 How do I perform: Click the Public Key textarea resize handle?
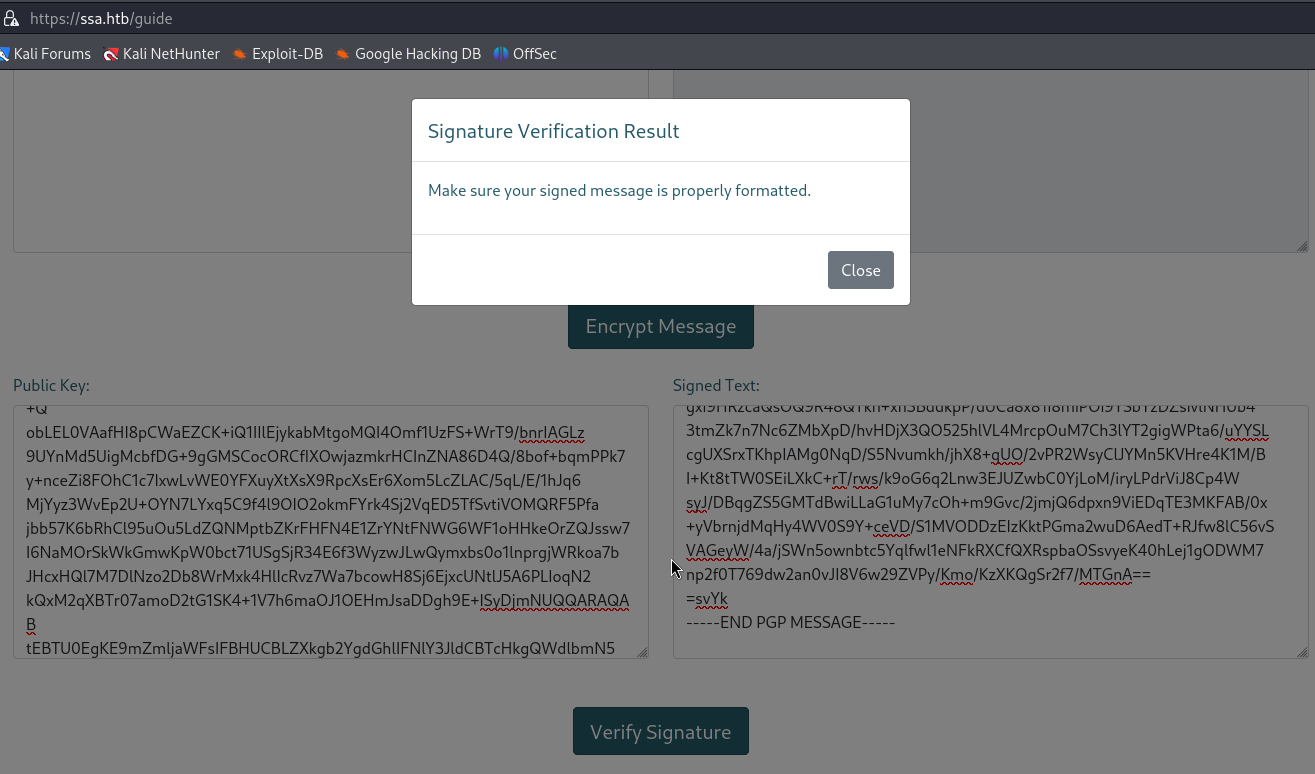(x=642, y=652)
